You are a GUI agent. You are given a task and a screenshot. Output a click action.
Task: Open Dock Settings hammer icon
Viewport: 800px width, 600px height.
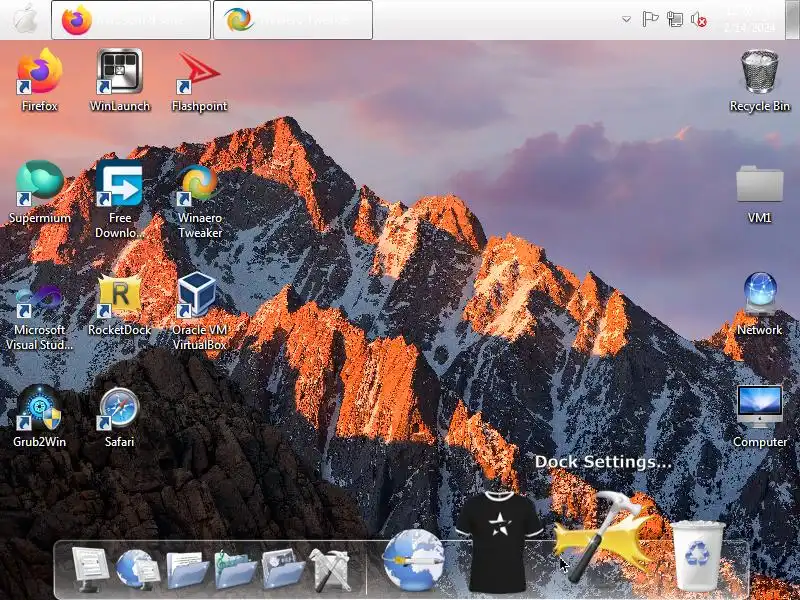[x=602, y=536]
